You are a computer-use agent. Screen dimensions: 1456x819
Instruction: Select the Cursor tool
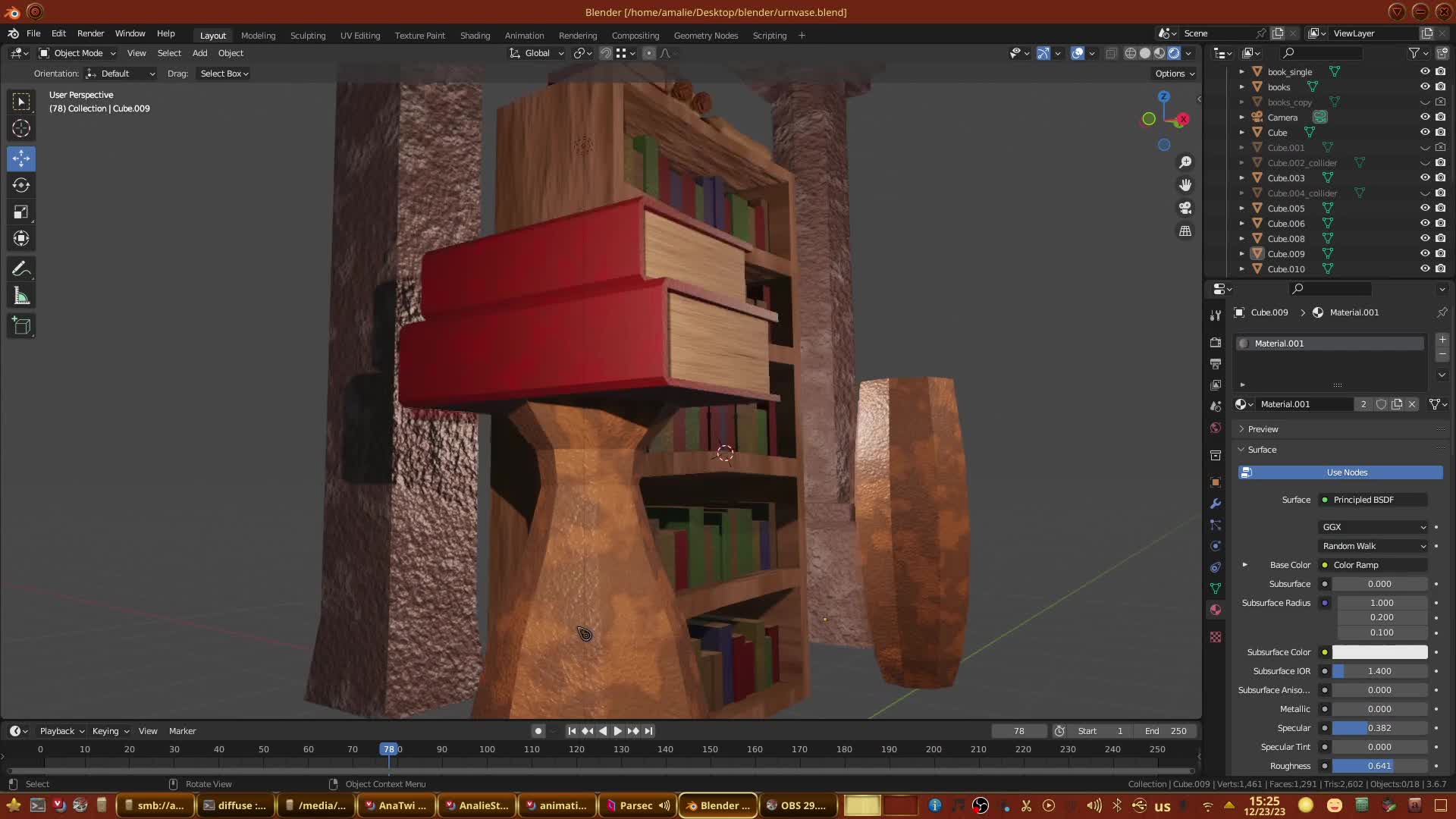[21, 129]
